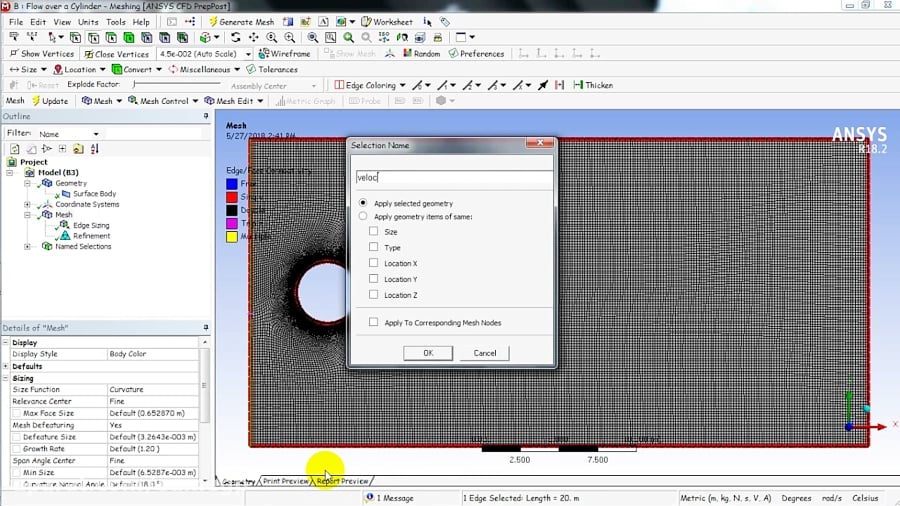Click Cancel in Selection Name dialog
900x506 pixels.
point(484,353)
